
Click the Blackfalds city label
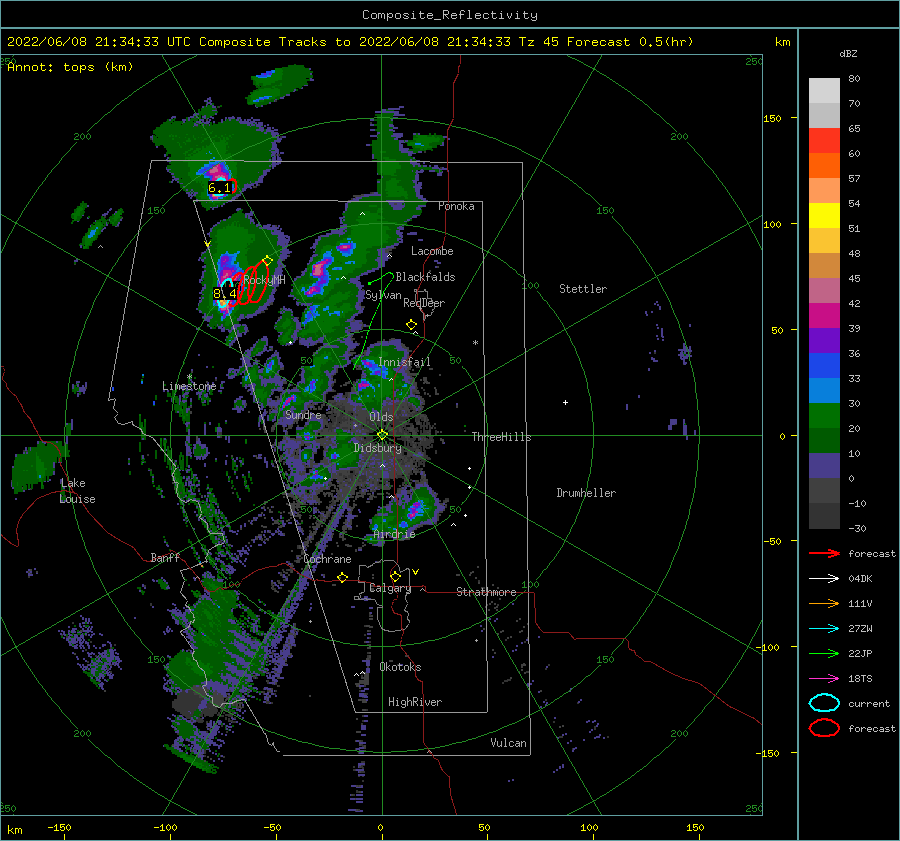[x=425, y=277]
